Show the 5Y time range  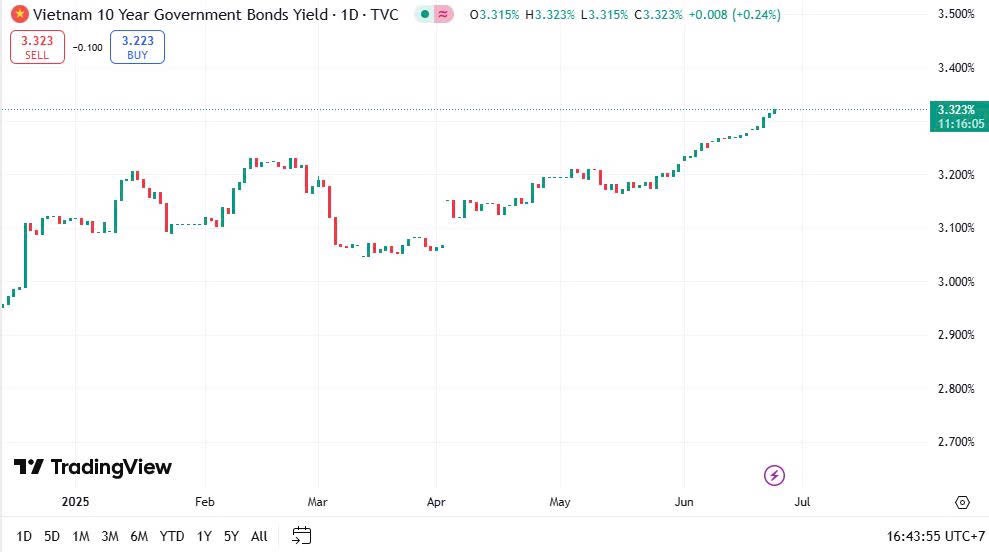[231, 536]
